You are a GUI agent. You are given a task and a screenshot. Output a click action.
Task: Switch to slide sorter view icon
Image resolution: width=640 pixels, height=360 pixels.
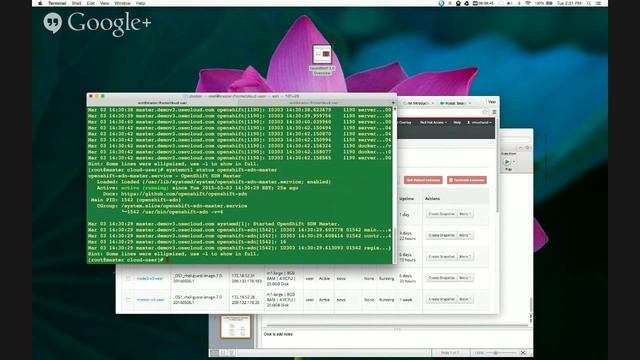click(x=223, y=353)
